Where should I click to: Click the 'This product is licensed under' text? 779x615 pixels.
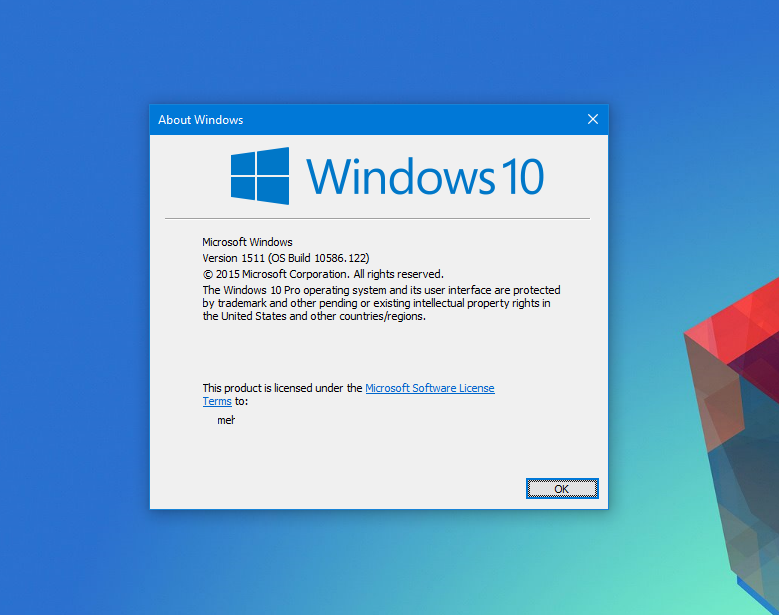point(282,388)
